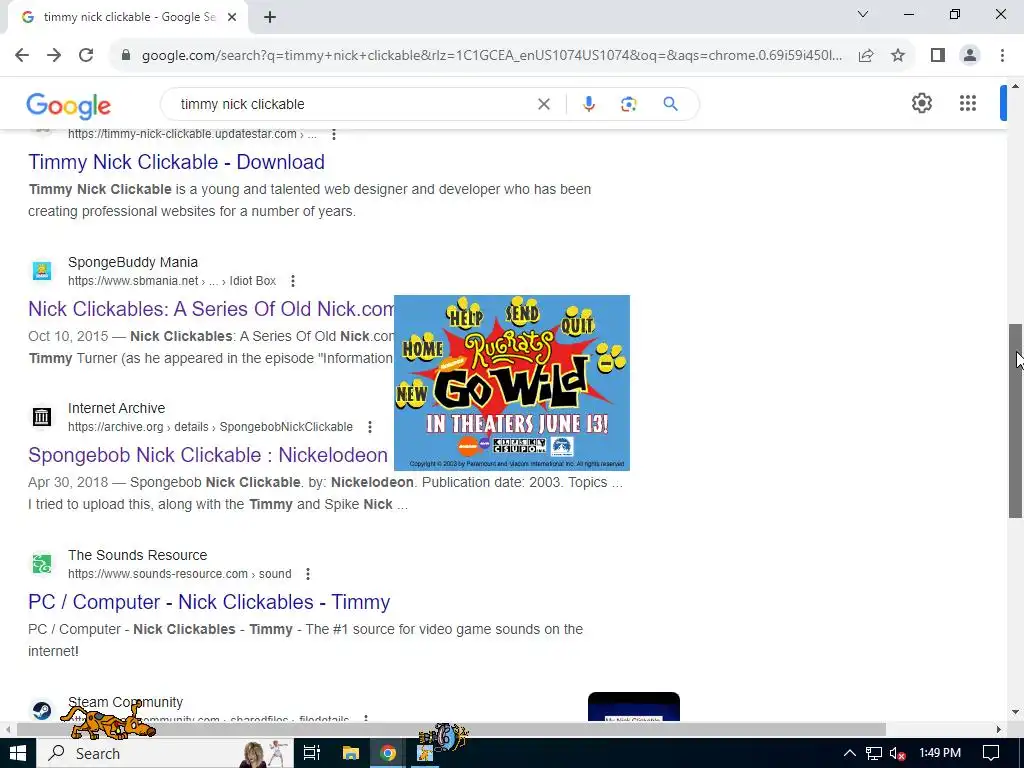1024x768 pixels.
Task: Click SEND paw on Rugrats popup
Action: coord(522,312)
